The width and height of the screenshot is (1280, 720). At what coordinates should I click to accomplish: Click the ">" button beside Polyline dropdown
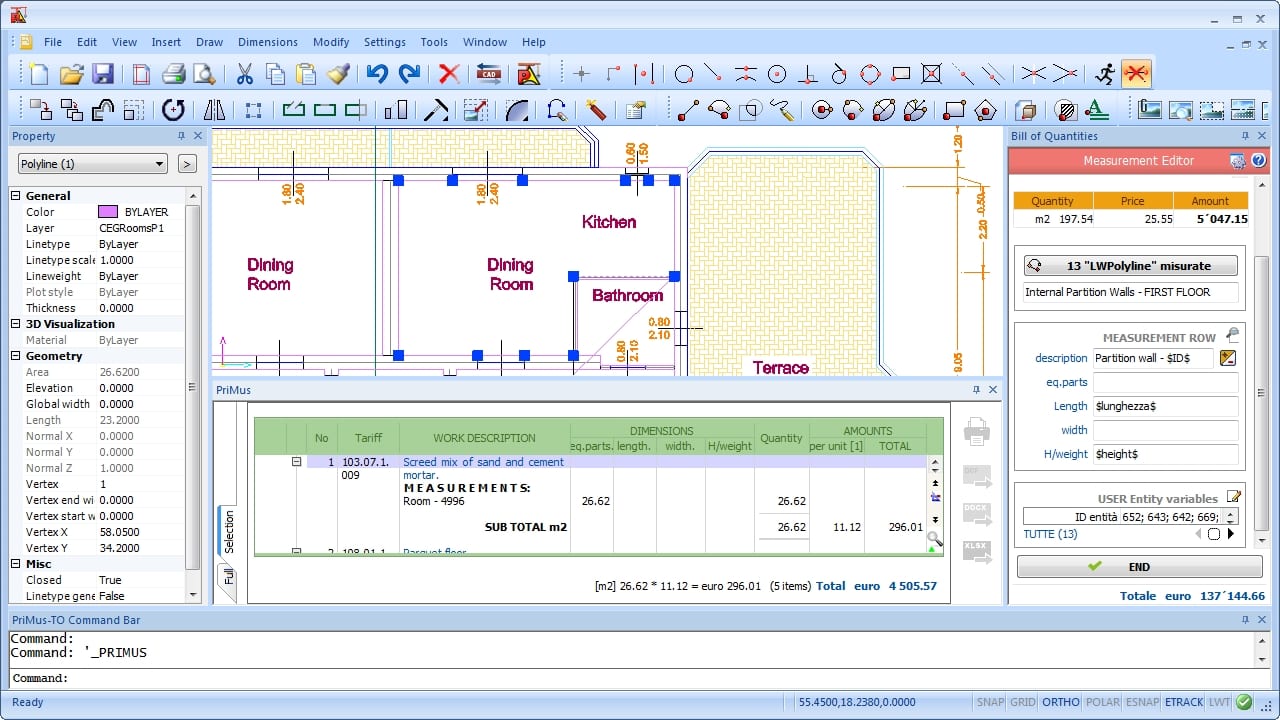tap(187, 164)
